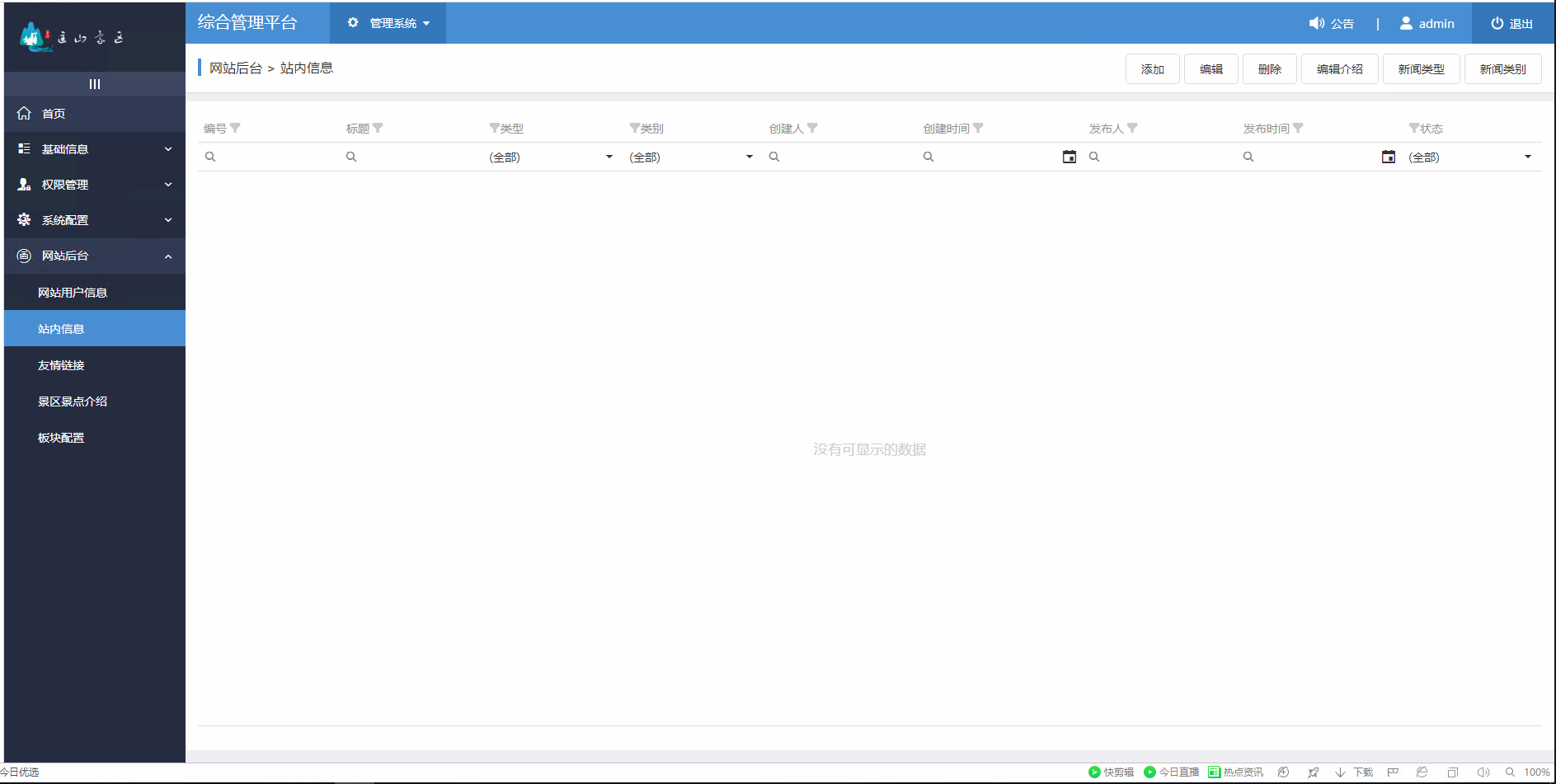The image size is (1556, 784).
Task: Expand the 基础信息 sidebar section
Action: [94, 149]
